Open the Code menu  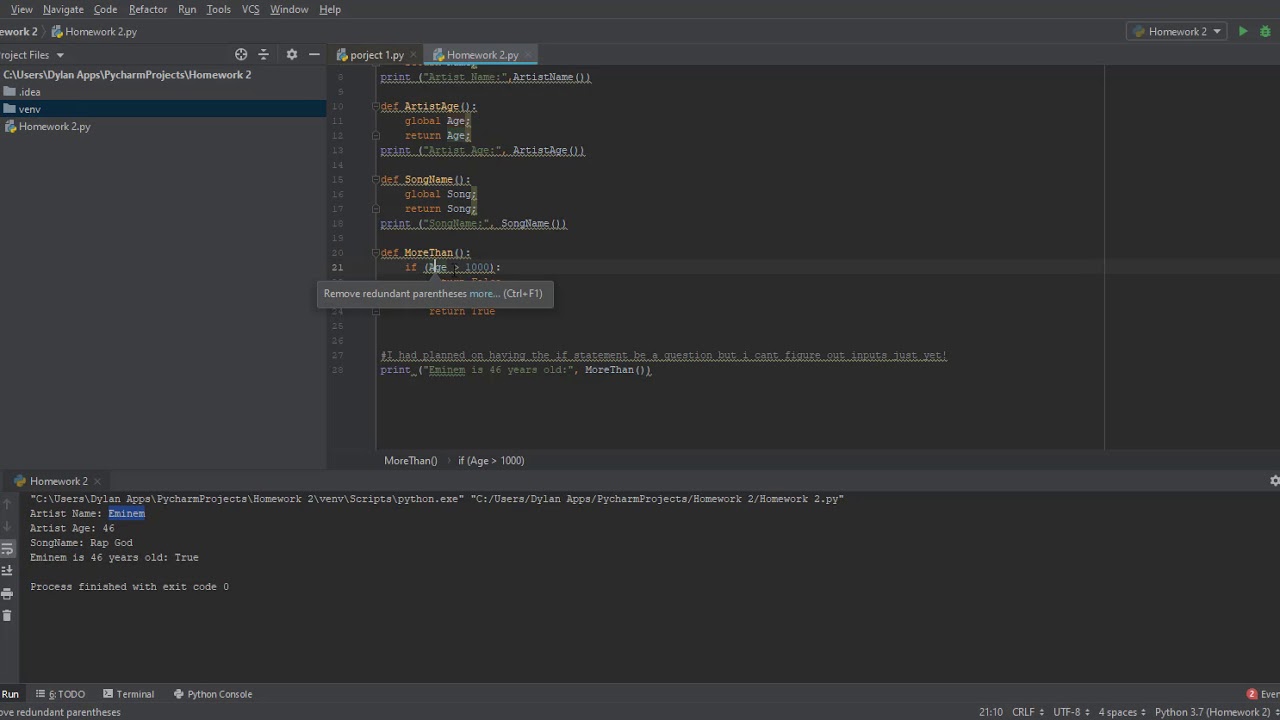[x=105, y=9]
